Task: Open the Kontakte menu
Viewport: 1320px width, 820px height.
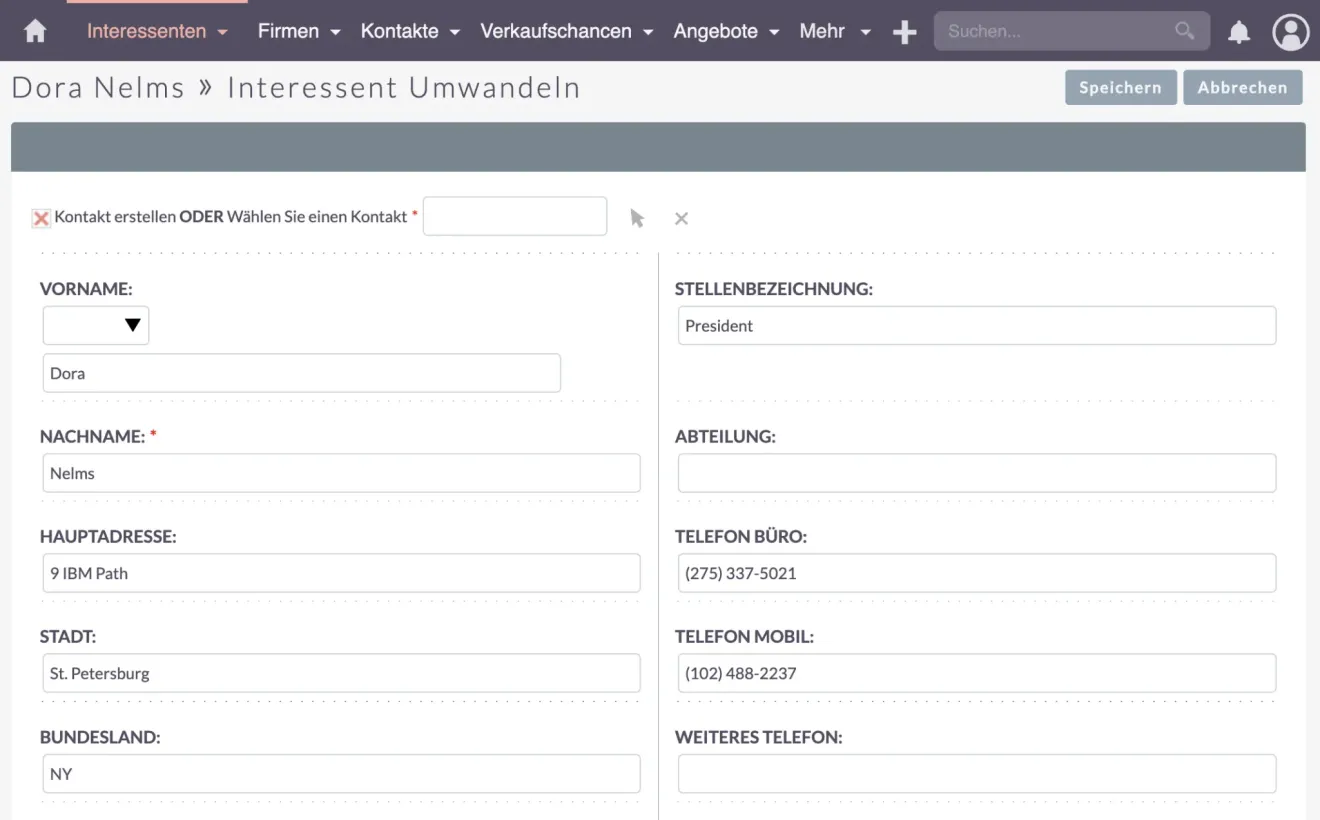Action: (409, 31)
